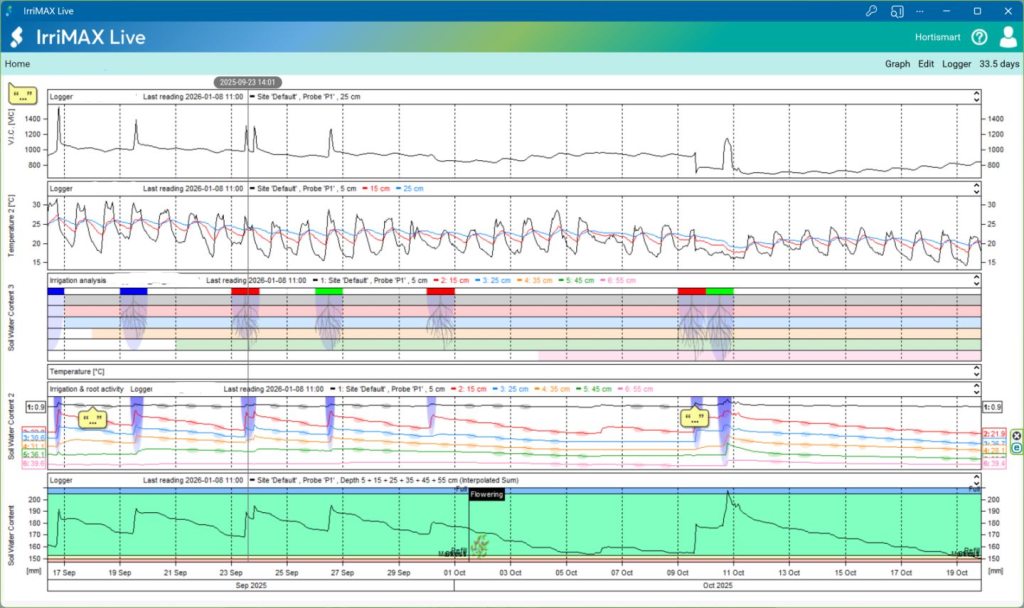Click the cast device icon in the title bar
The image size is (1024, 608).
click(897, 10)
